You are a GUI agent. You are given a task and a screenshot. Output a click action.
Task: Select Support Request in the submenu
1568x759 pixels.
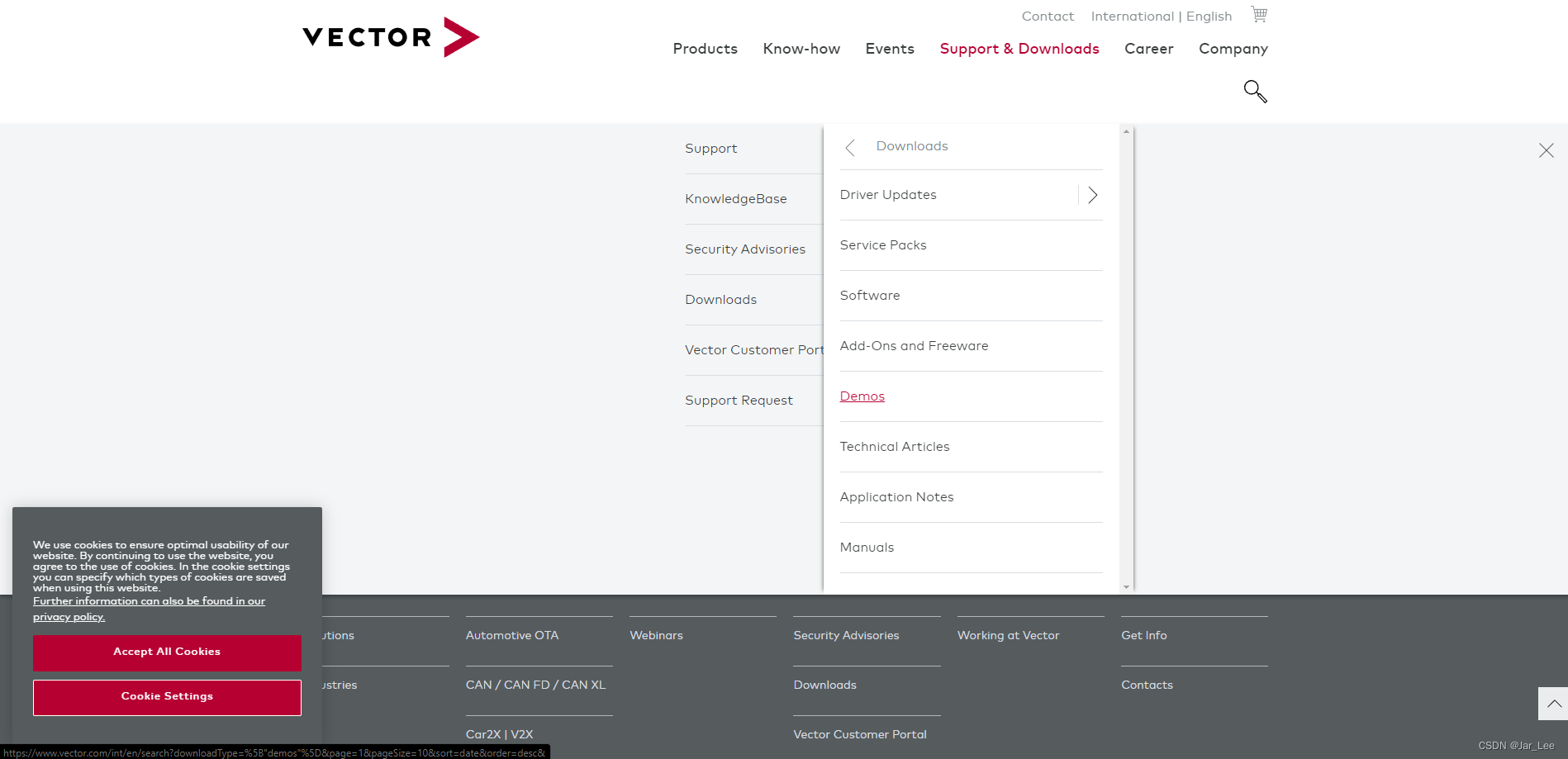coord(739,401)
